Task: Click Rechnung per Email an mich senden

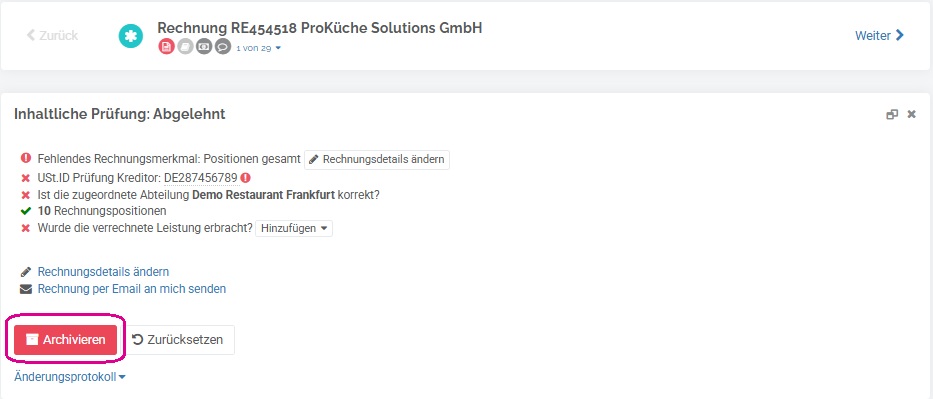Action: point(132,289)
